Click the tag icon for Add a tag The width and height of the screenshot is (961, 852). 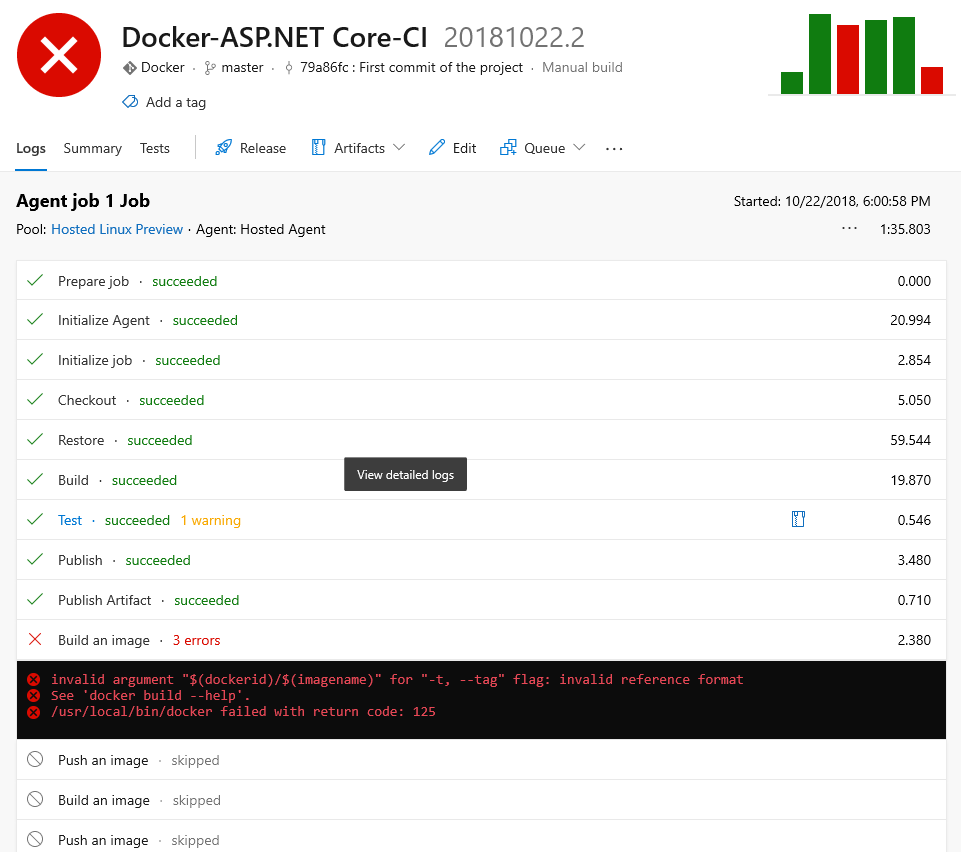[x=130, y=102]
